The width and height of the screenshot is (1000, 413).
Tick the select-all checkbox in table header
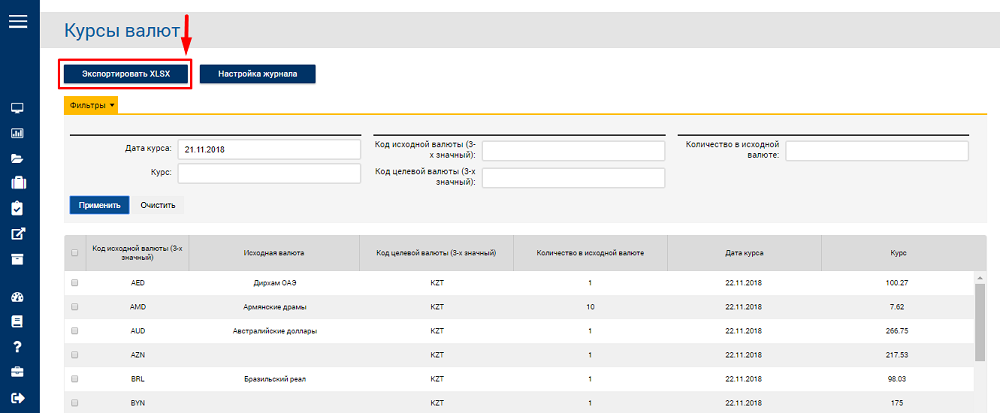click(x=75, y=253)
